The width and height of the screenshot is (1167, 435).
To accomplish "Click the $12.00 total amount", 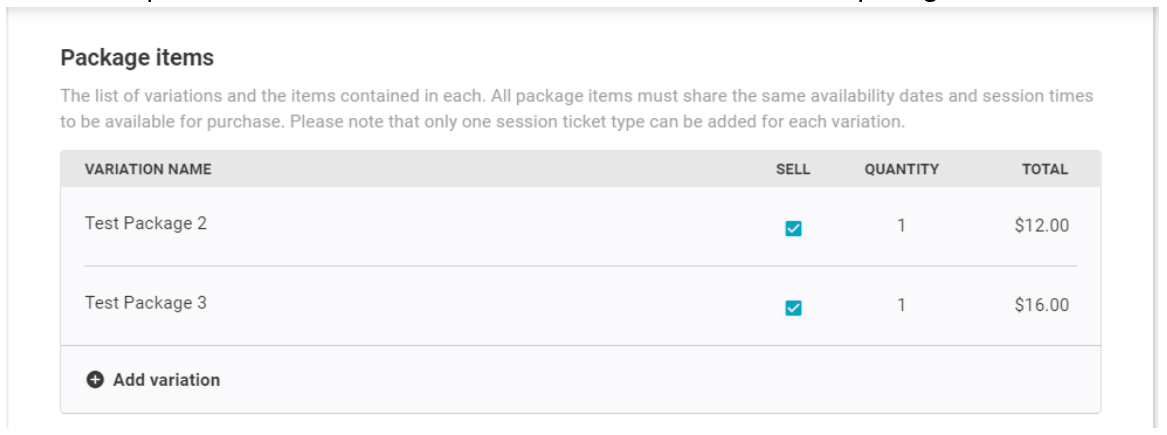I will tap(1041, 225).
